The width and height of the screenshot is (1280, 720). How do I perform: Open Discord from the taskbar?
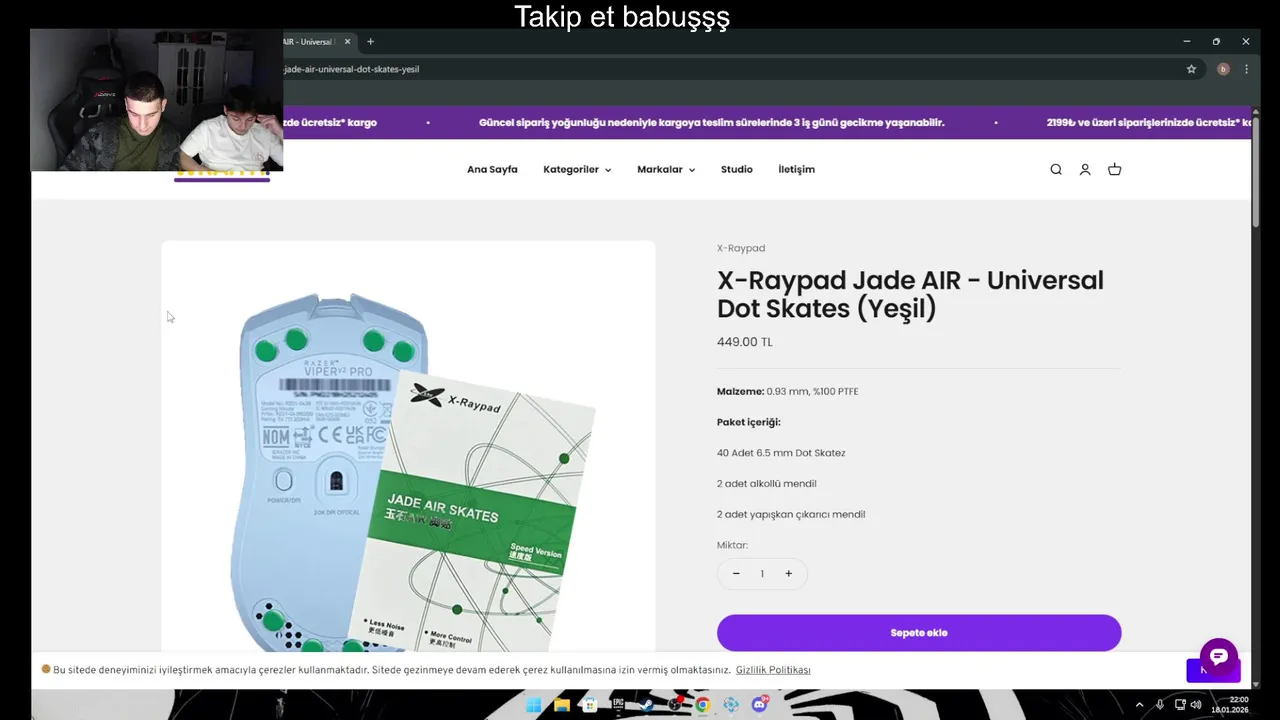point(759,704)
